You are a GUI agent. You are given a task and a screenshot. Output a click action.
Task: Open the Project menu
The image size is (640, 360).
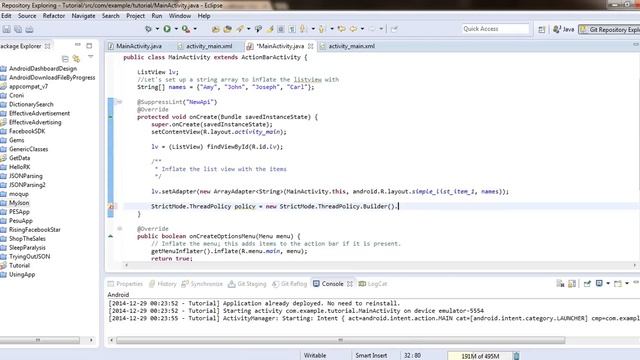point(135,16)
